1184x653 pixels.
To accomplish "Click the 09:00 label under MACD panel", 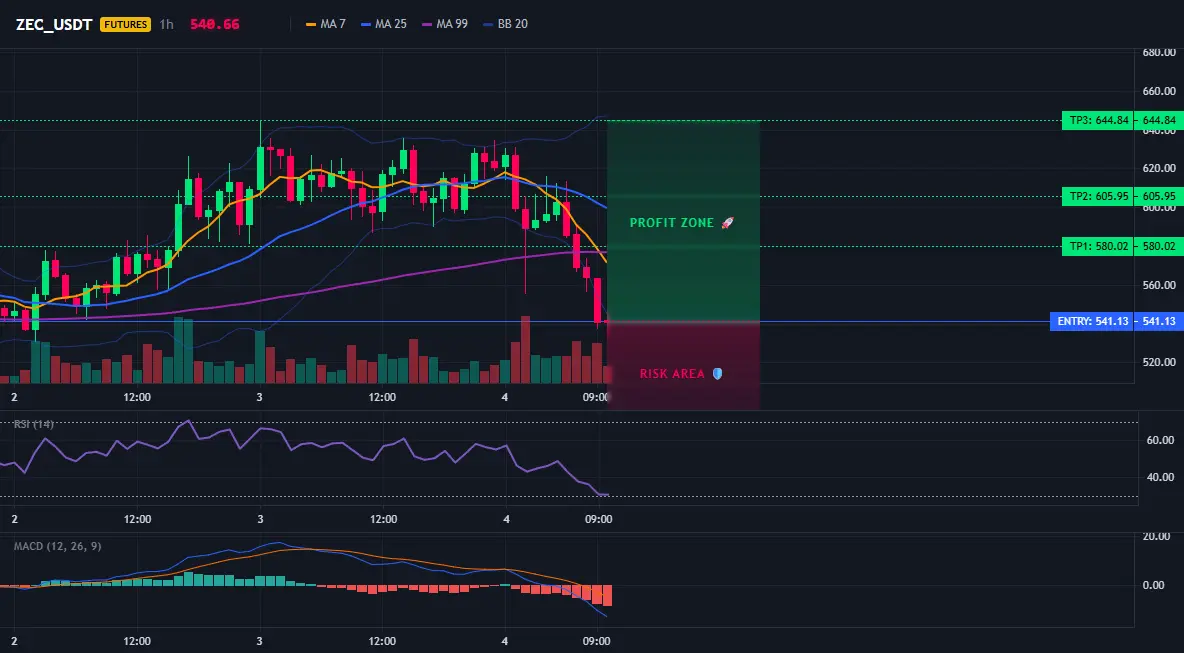I will coord(597,642).
